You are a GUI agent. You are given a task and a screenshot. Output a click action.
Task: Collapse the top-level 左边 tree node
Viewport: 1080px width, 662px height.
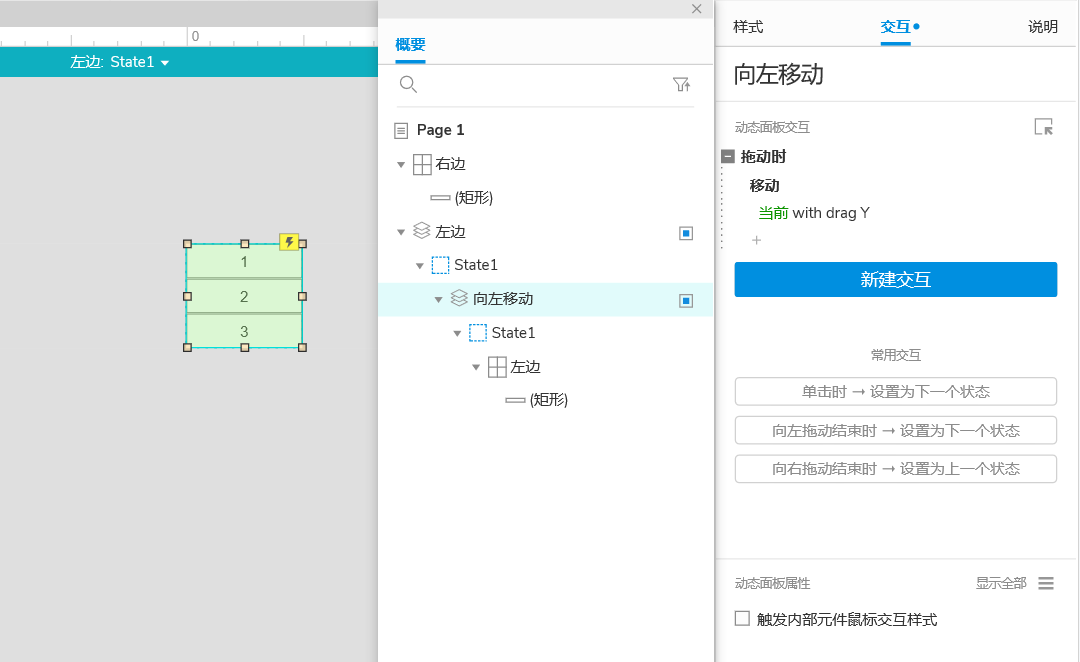coord(401,232)
